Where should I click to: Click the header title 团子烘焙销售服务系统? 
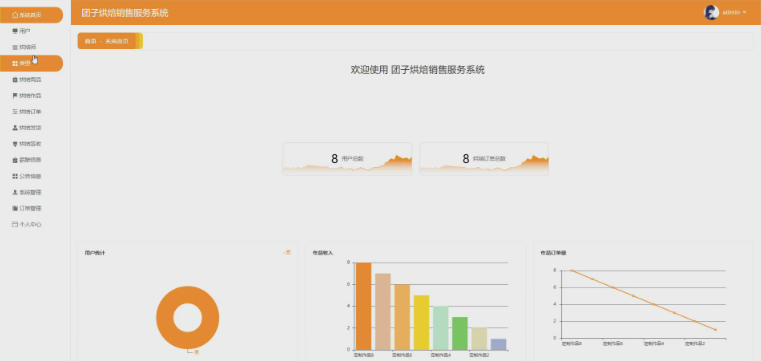(125, 13)
